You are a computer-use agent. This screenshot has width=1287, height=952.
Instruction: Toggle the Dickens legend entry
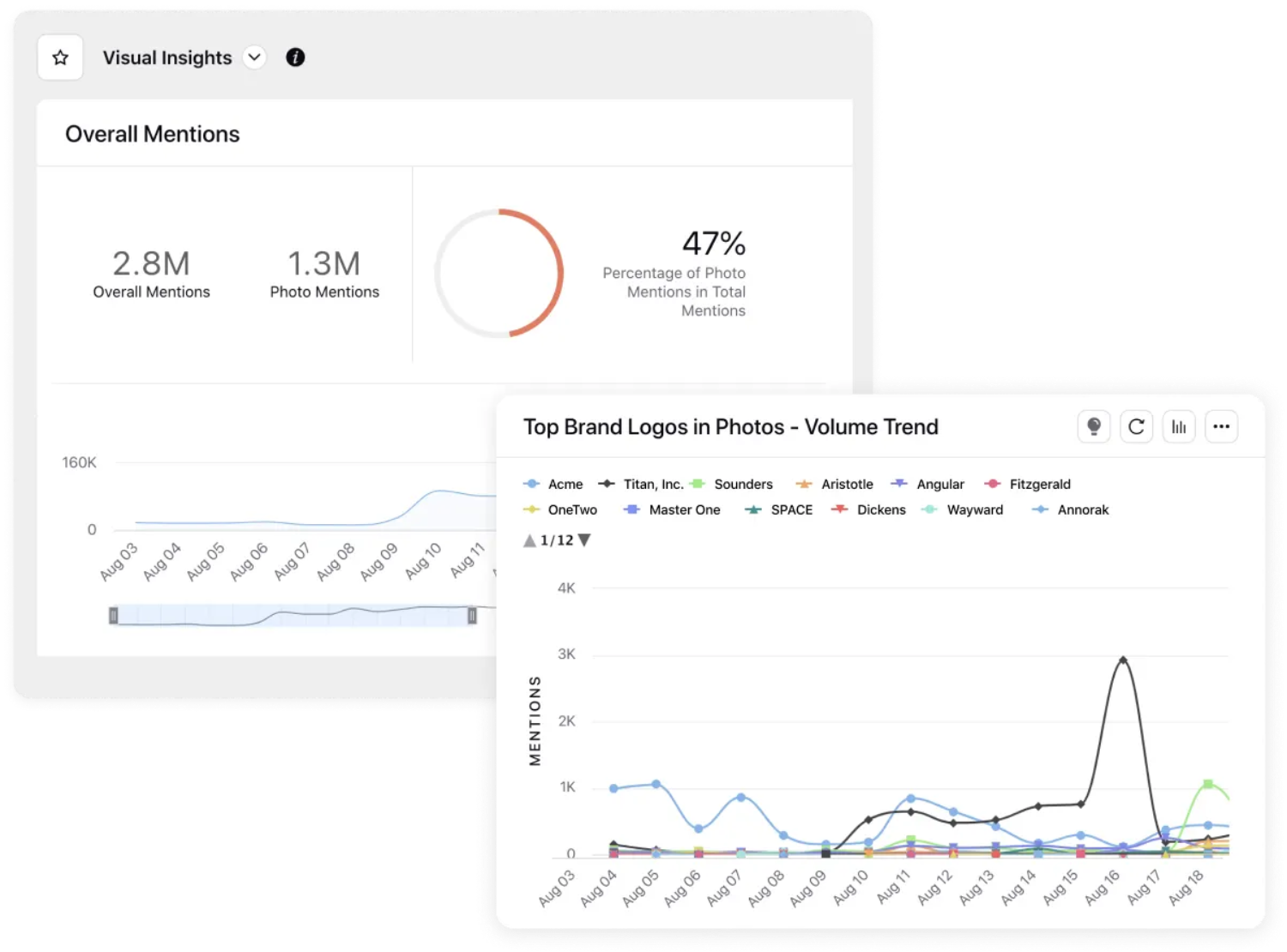[868, 509]
